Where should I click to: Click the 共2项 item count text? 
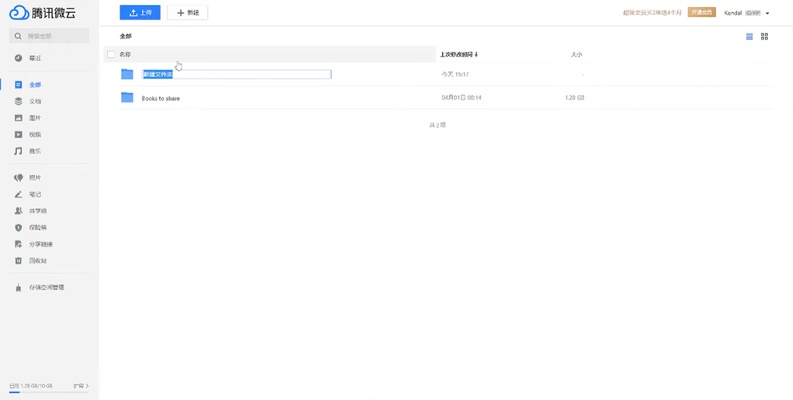(437, 125)
